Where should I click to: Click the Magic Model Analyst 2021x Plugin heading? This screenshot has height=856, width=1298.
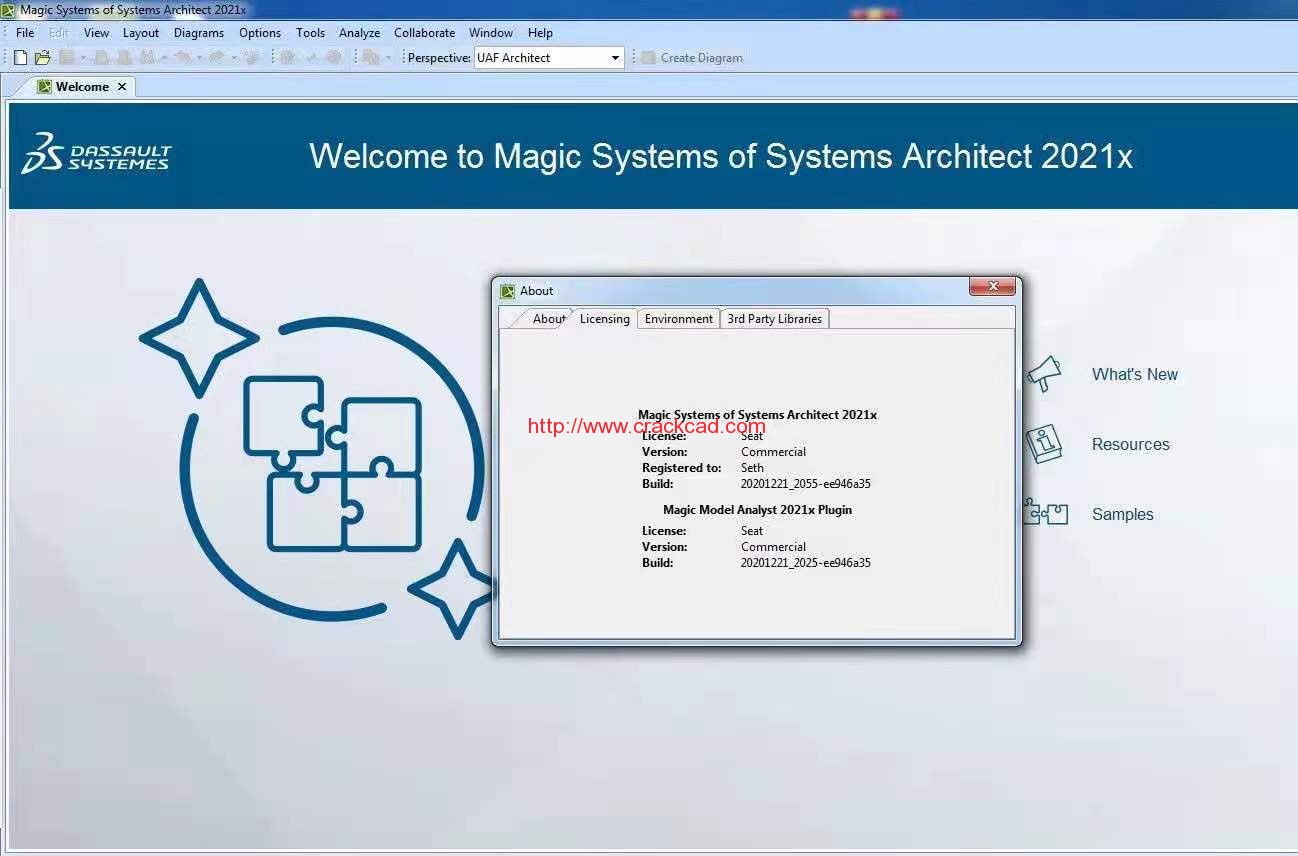[758, 510]
